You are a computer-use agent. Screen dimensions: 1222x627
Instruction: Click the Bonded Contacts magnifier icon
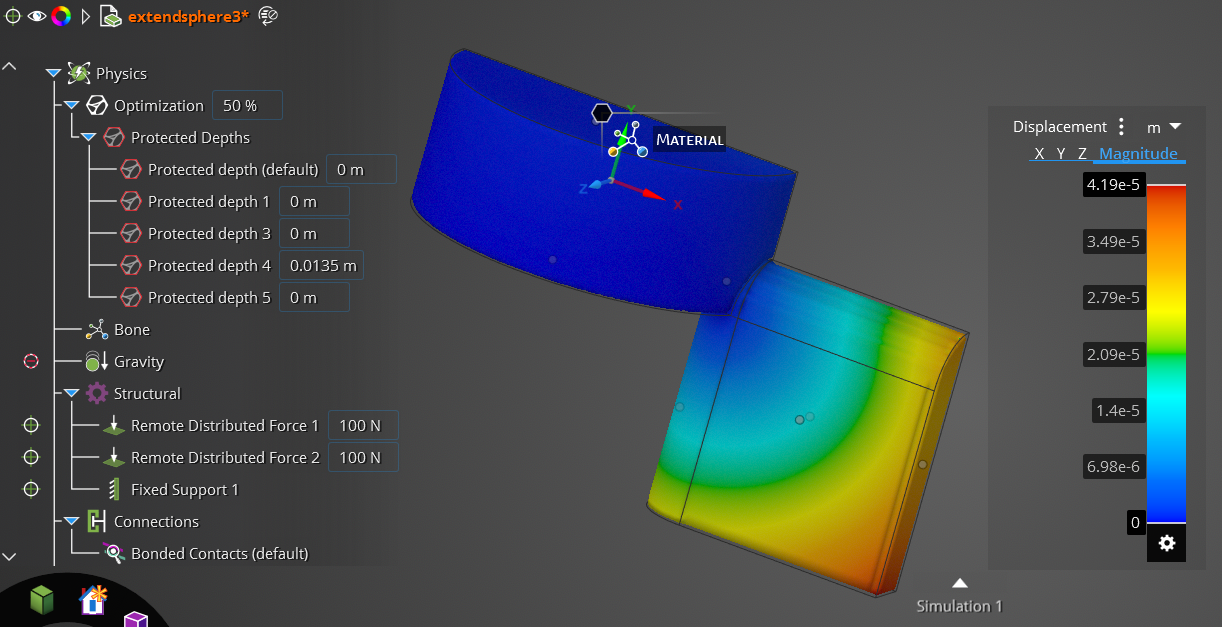(114, 553)
